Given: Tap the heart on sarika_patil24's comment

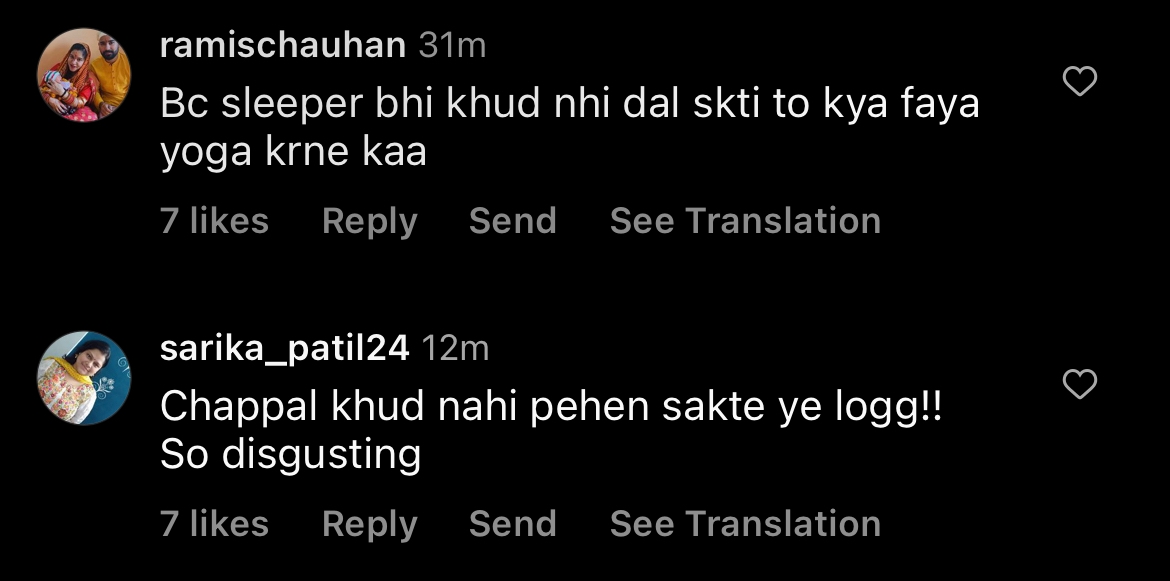Looking at the screenshot, I should (x=1079, y=384).
